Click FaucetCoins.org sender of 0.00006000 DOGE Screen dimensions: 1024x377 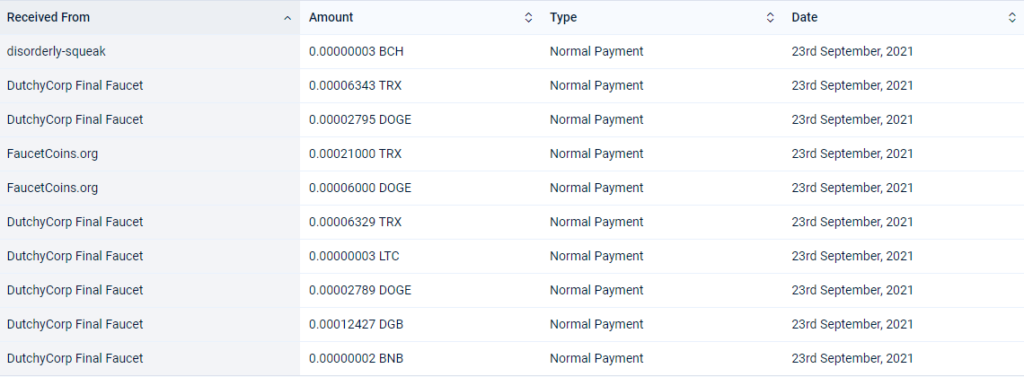[52, 188]
